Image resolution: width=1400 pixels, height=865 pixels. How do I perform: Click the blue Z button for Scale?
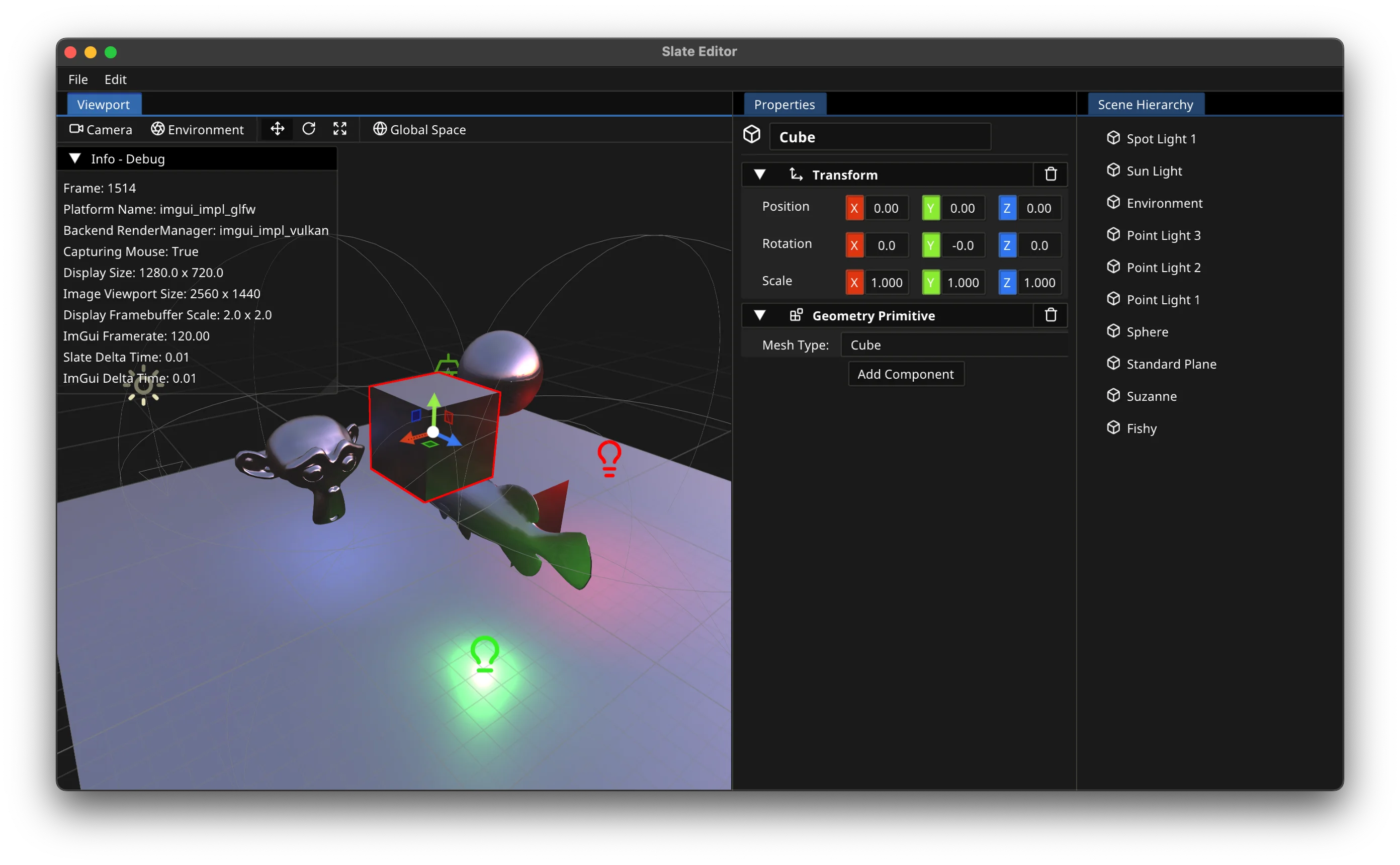tap(1007, 283)
